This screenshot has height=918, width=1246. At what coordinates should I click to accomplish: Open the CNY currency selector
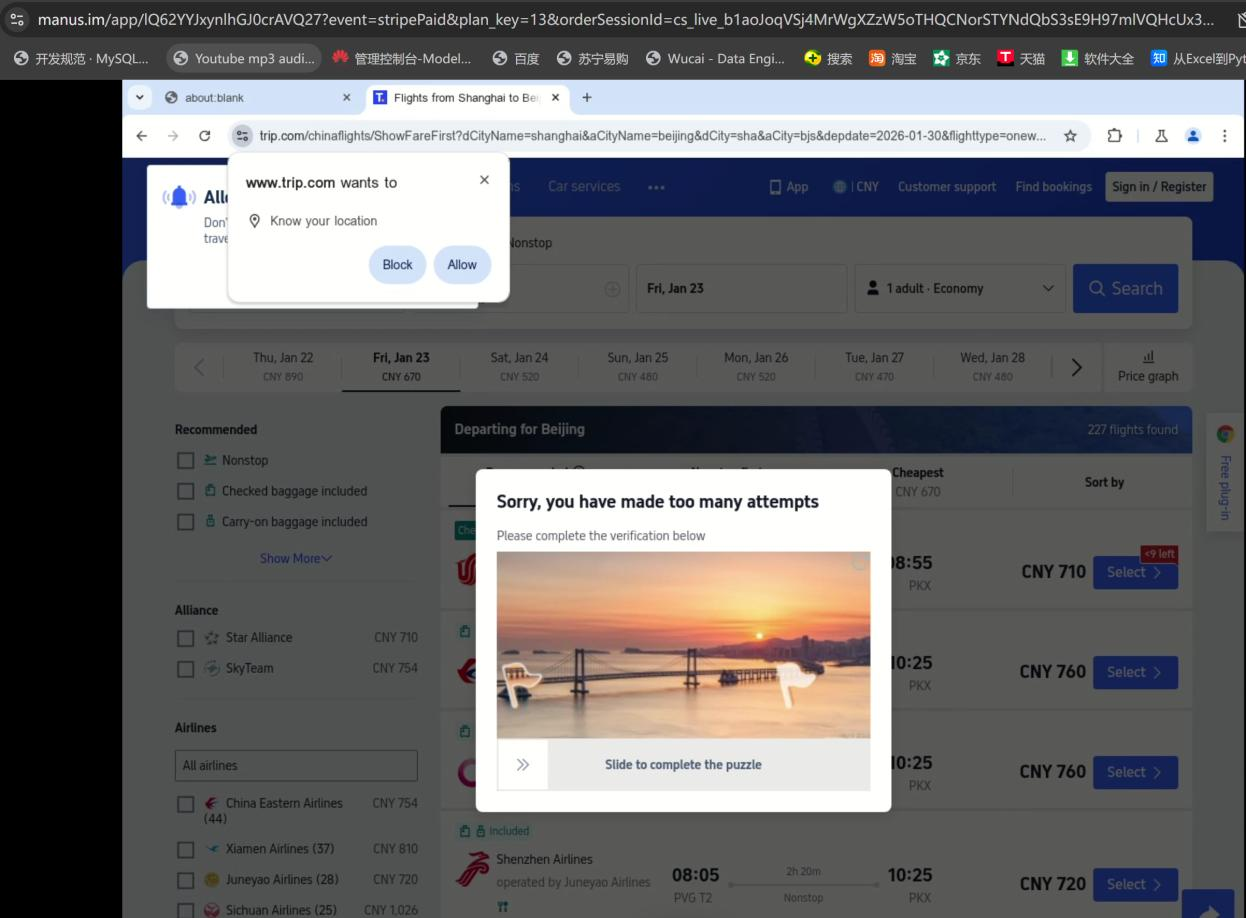[856, 187]
